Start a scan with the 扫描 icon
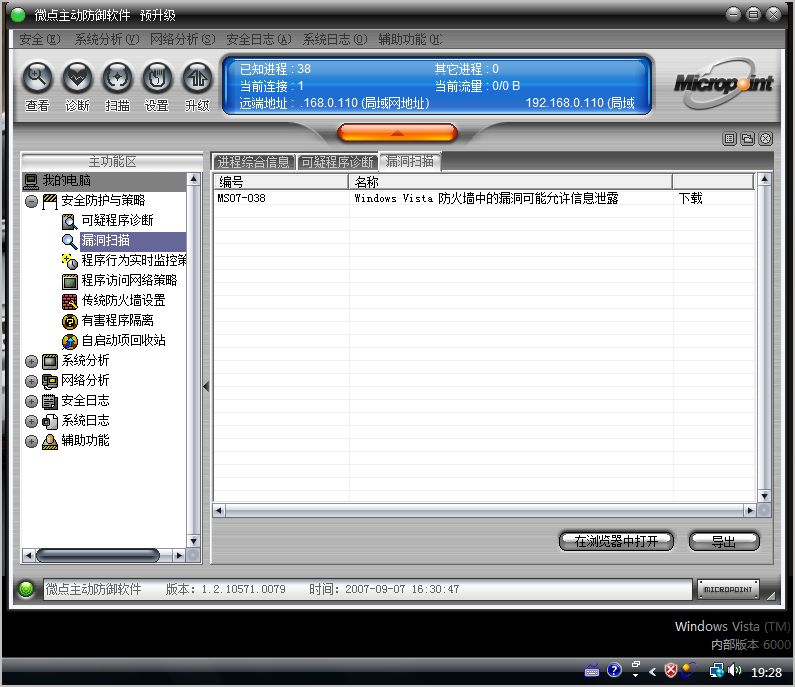 point(117,78)
